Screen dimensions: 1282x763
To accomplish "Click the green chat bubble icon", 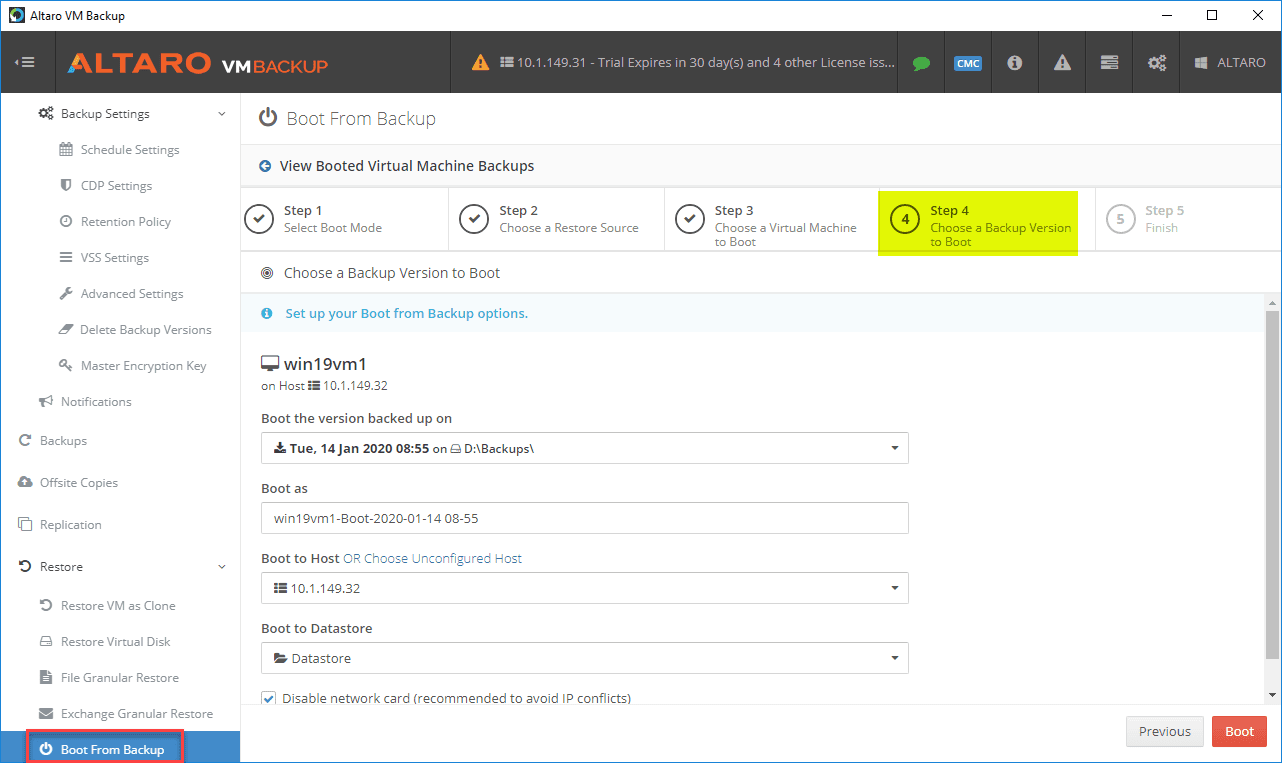I will [921, 63].
